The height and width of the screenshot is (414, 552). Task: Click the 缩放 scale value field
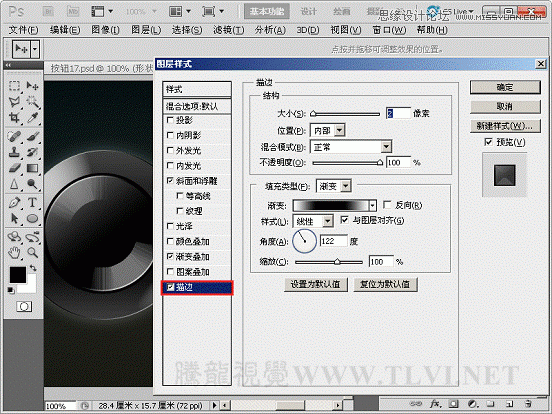(381, 262)
